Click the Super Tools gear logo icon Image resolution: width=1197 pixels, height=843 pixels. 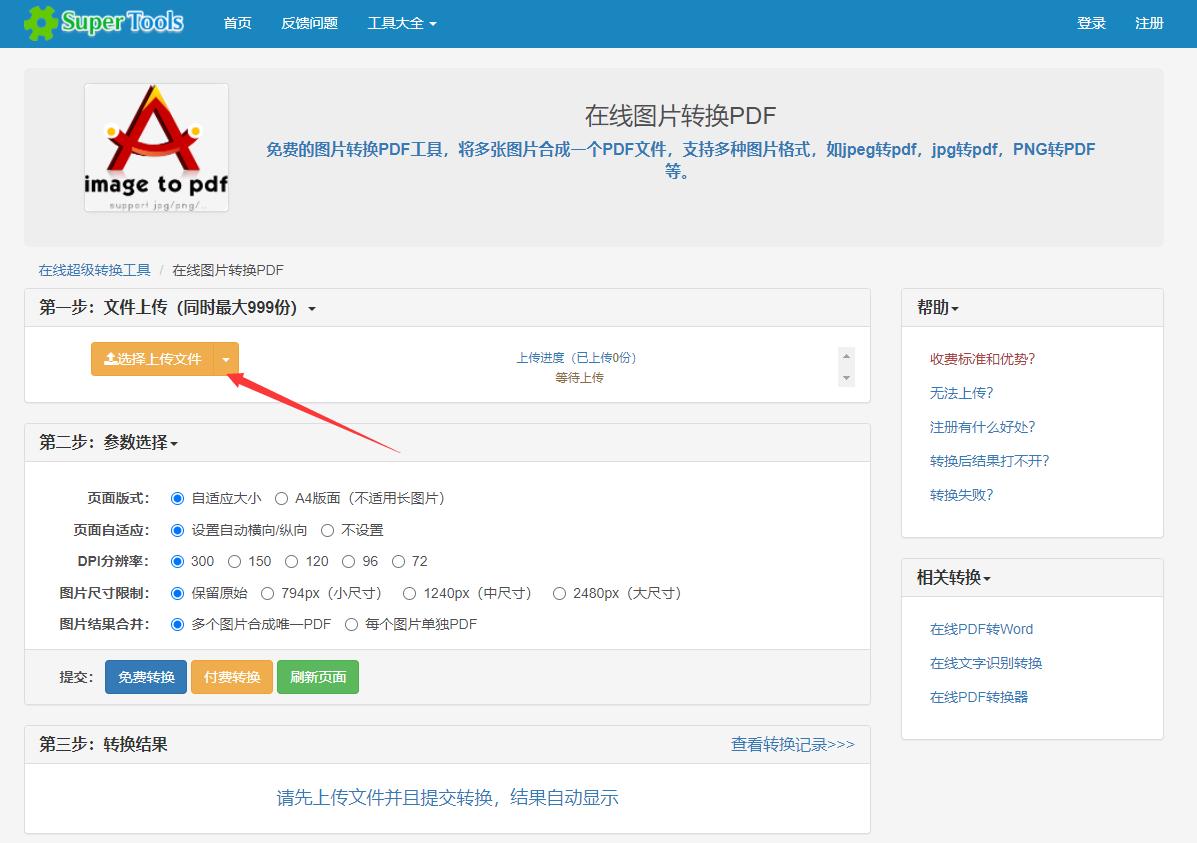tap(41, 22)
